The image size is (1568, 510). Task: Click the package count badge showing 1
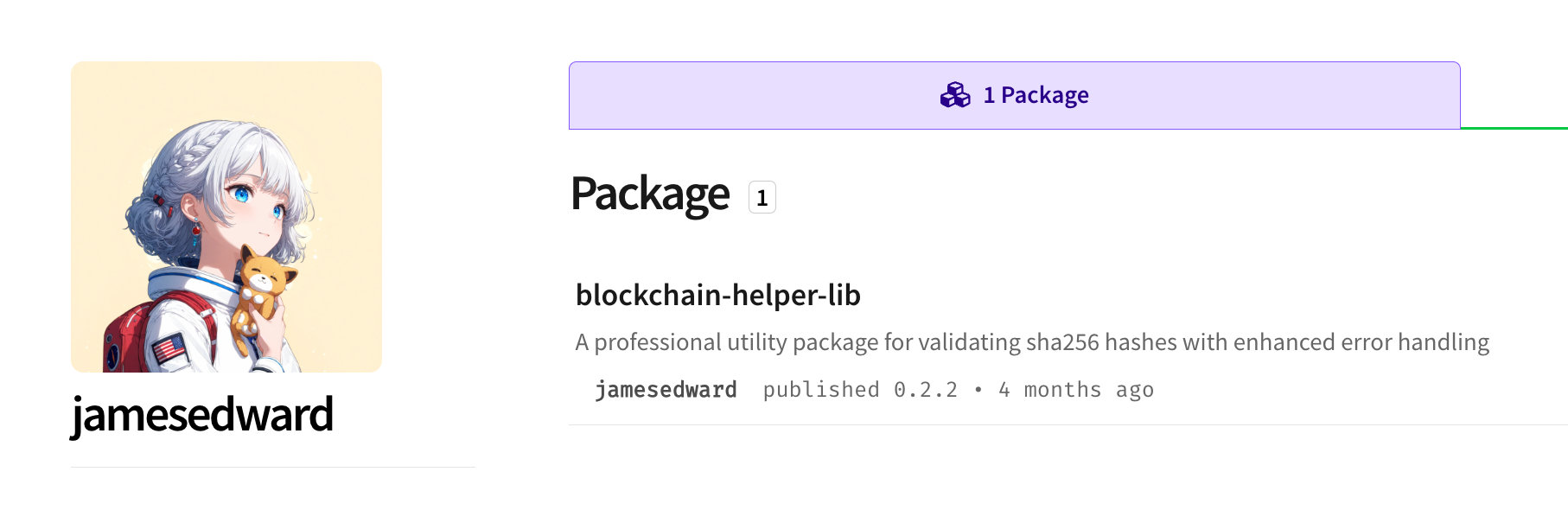pyautogui.click(x=762, y=198)
